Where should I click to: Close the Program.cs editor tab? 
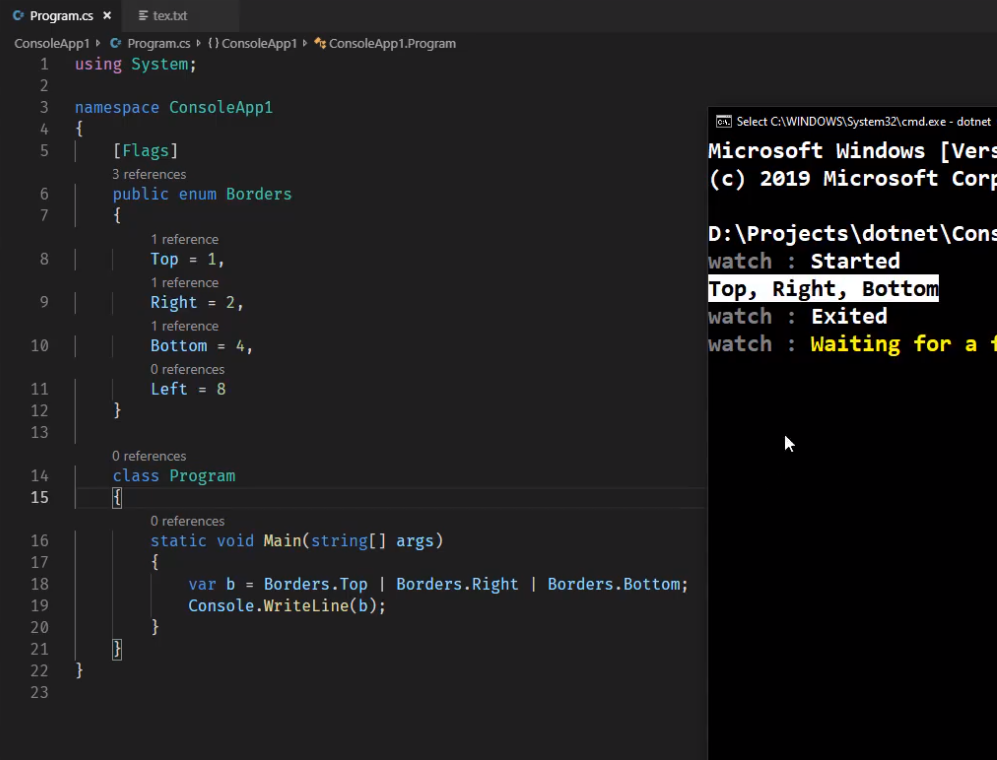[x=107, y=16]
